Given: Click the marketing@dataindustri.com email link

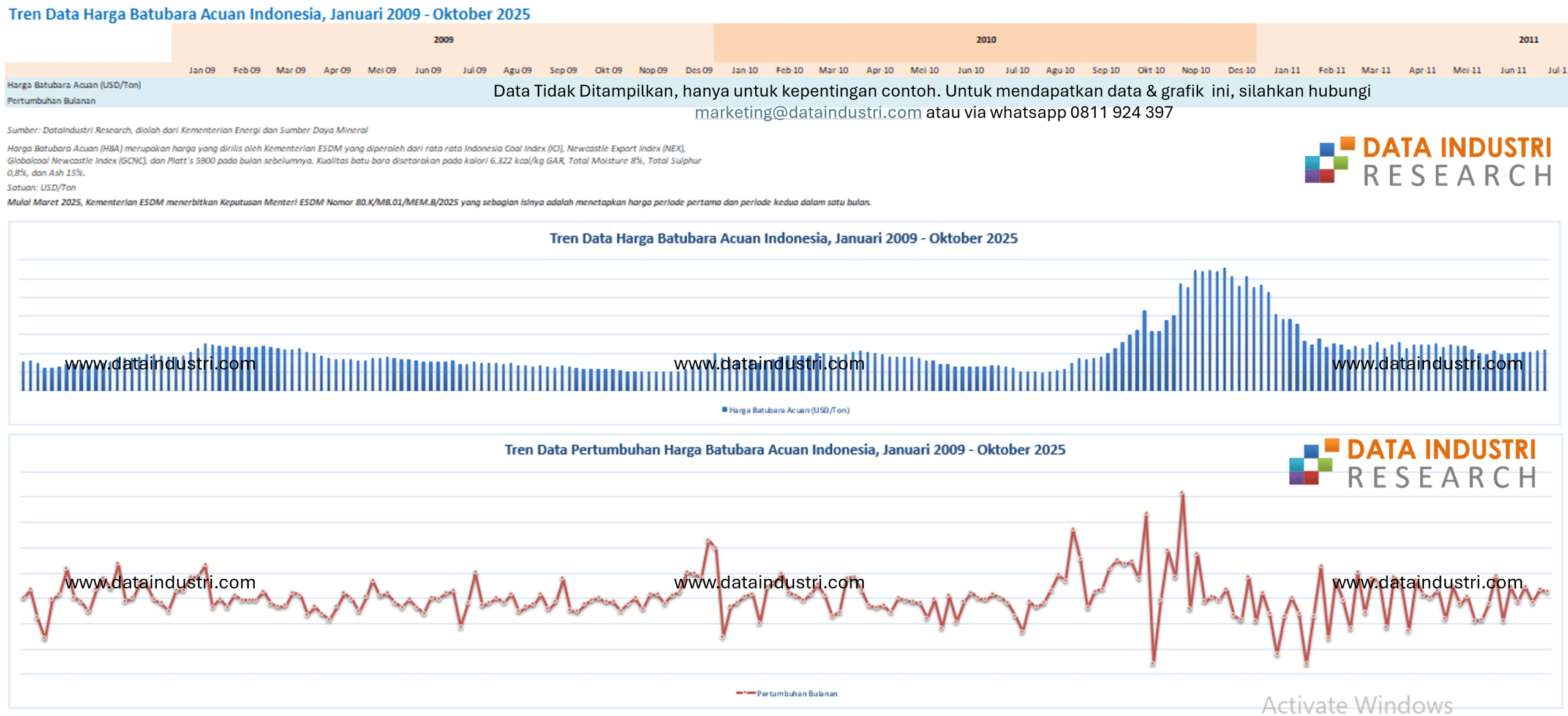Looking at the screenshot, I should pos(807,113).
